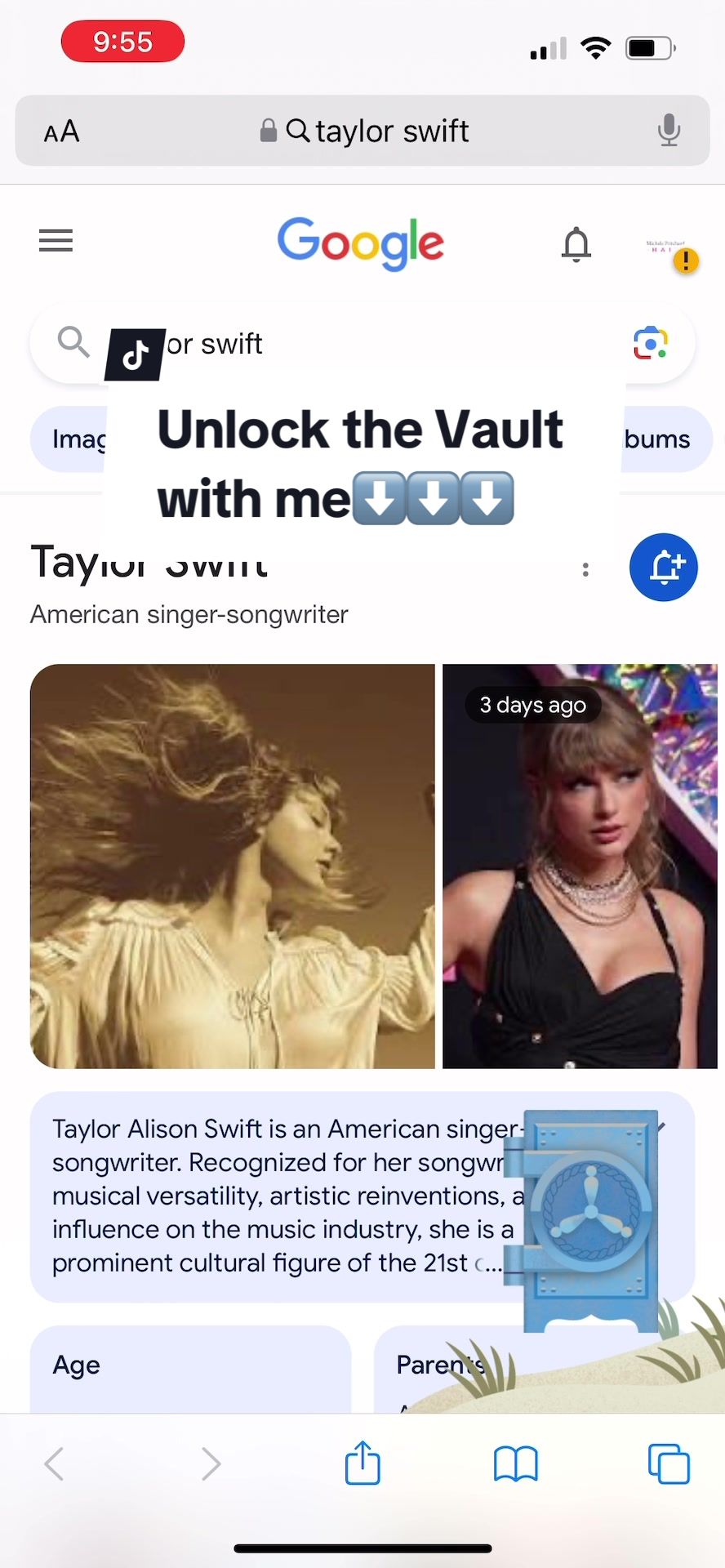Show all open Safari tabs
The width and height of the screenshot is (725, 1568).
pyautogui.click(x=669, y=1463)
